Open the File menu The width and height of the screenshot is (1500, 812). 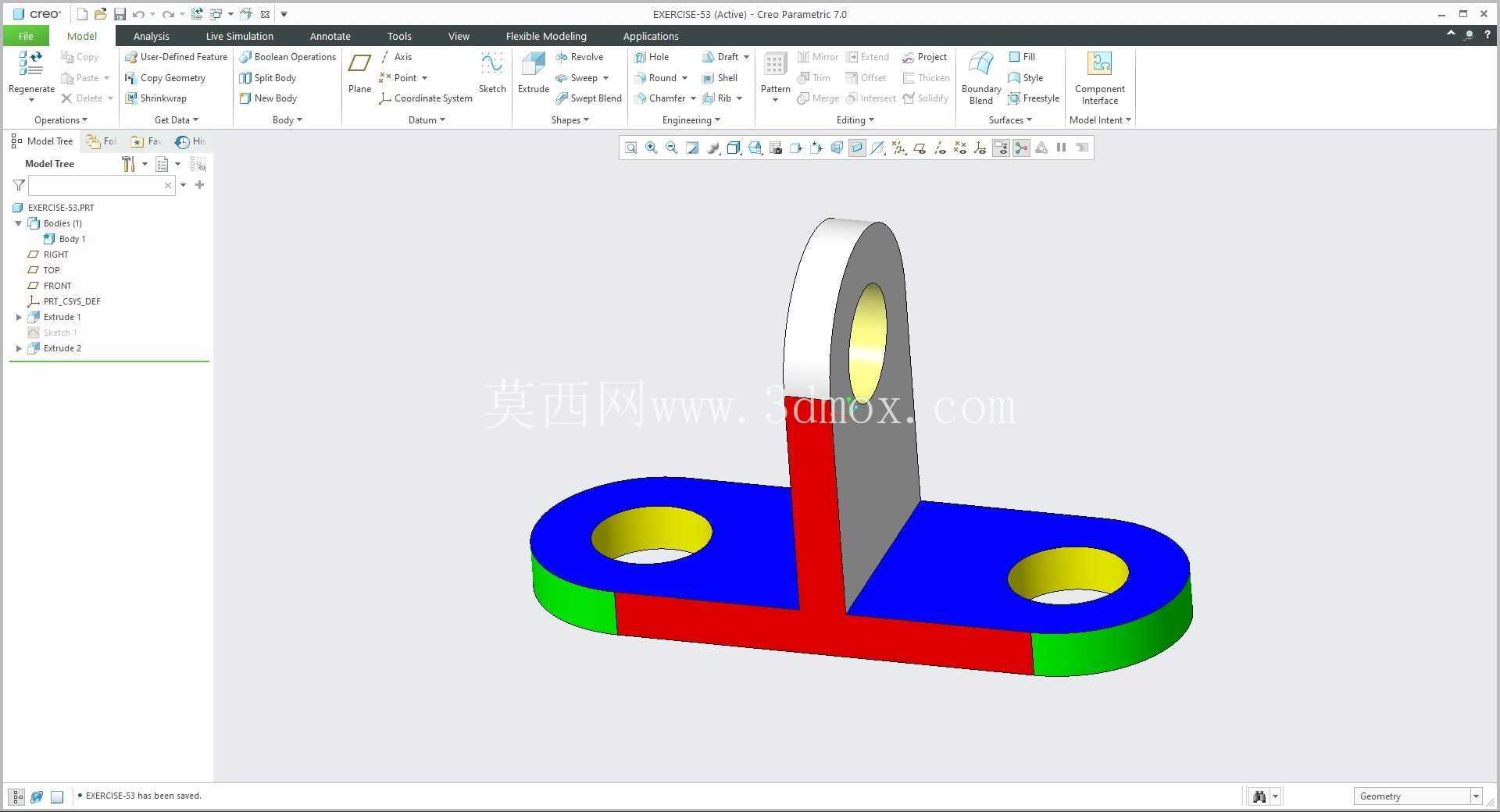26,36
